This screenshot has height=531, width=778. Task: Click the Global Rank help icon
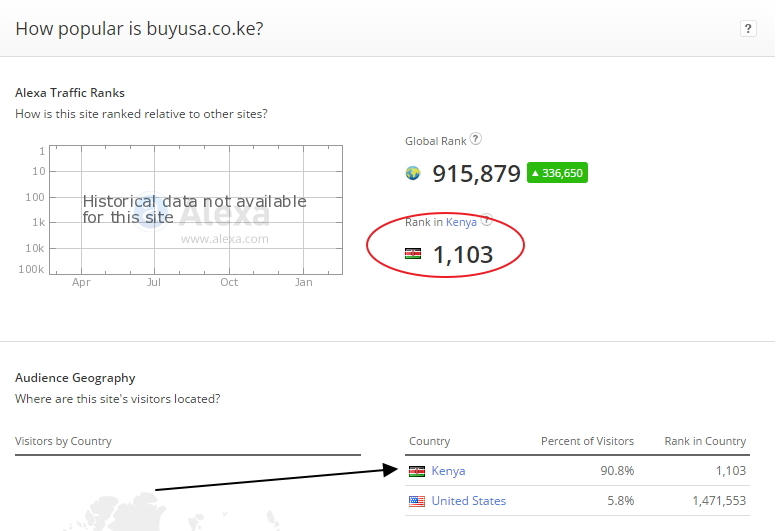pyautogui.click(x=475, y=138)
